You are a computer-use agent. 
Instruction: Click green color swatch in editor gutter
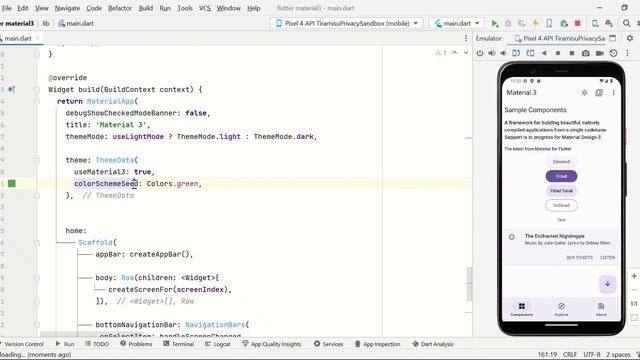coord(12,184)
